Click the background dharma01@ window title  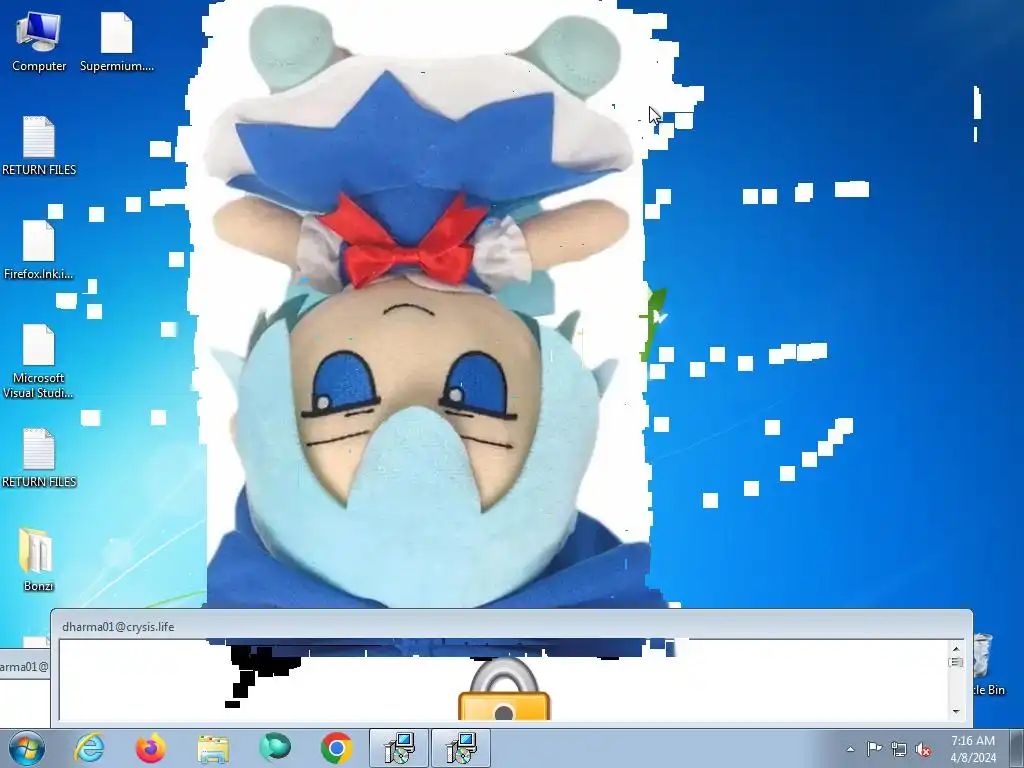(x=24, y=667)
